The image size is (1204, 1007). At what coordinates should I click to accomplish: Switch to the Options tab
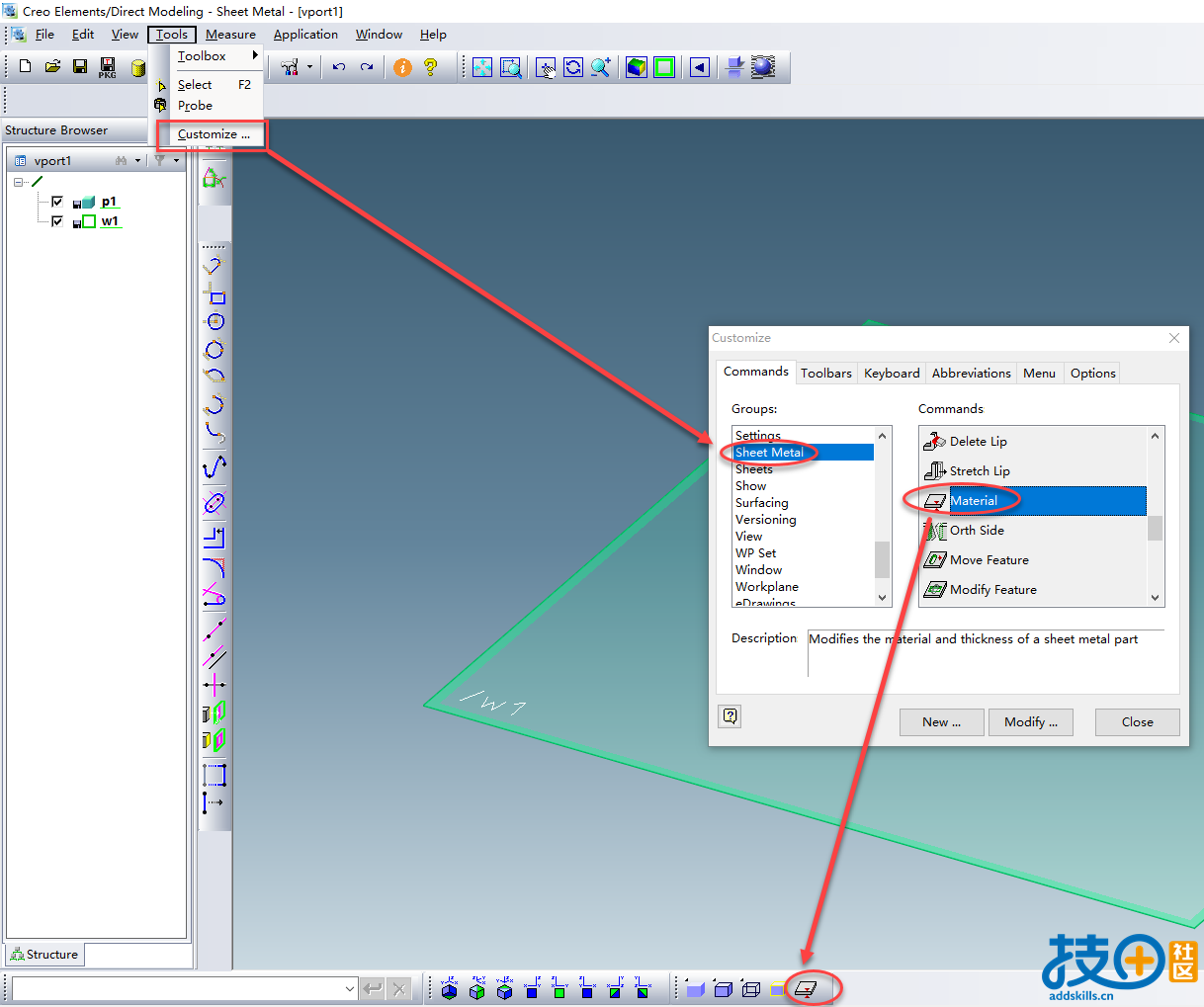click(x=1093, y=373)
